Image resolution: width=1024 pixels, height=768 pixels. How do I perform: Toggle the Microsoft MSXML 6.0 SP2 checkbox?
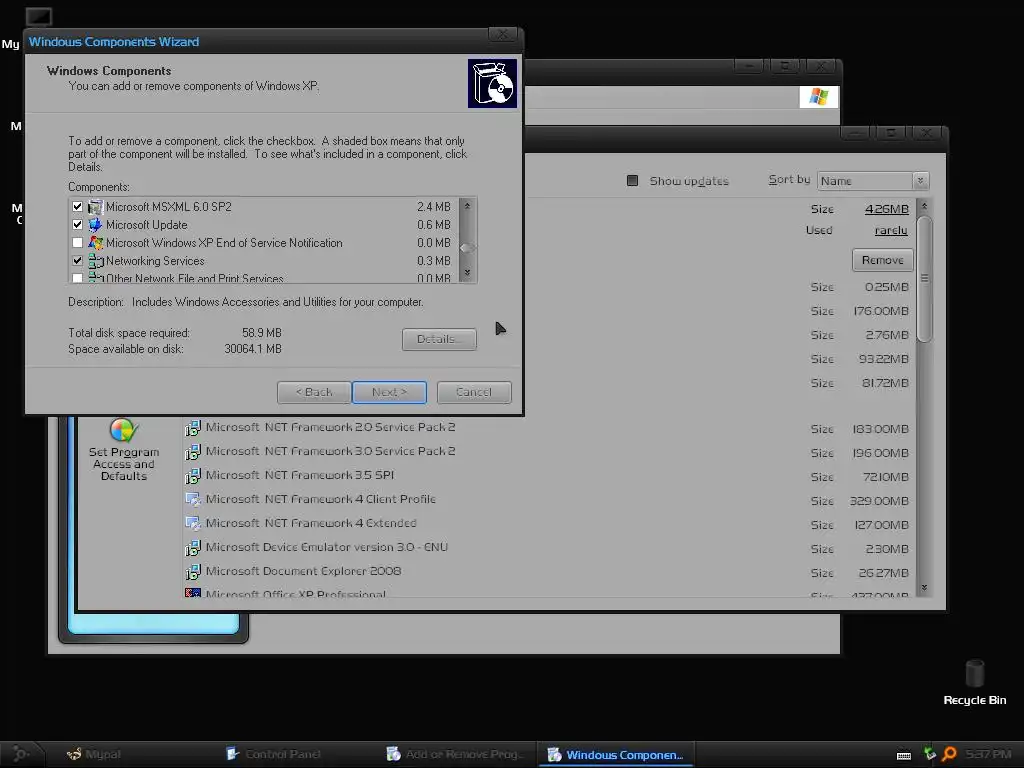[78, 206]
